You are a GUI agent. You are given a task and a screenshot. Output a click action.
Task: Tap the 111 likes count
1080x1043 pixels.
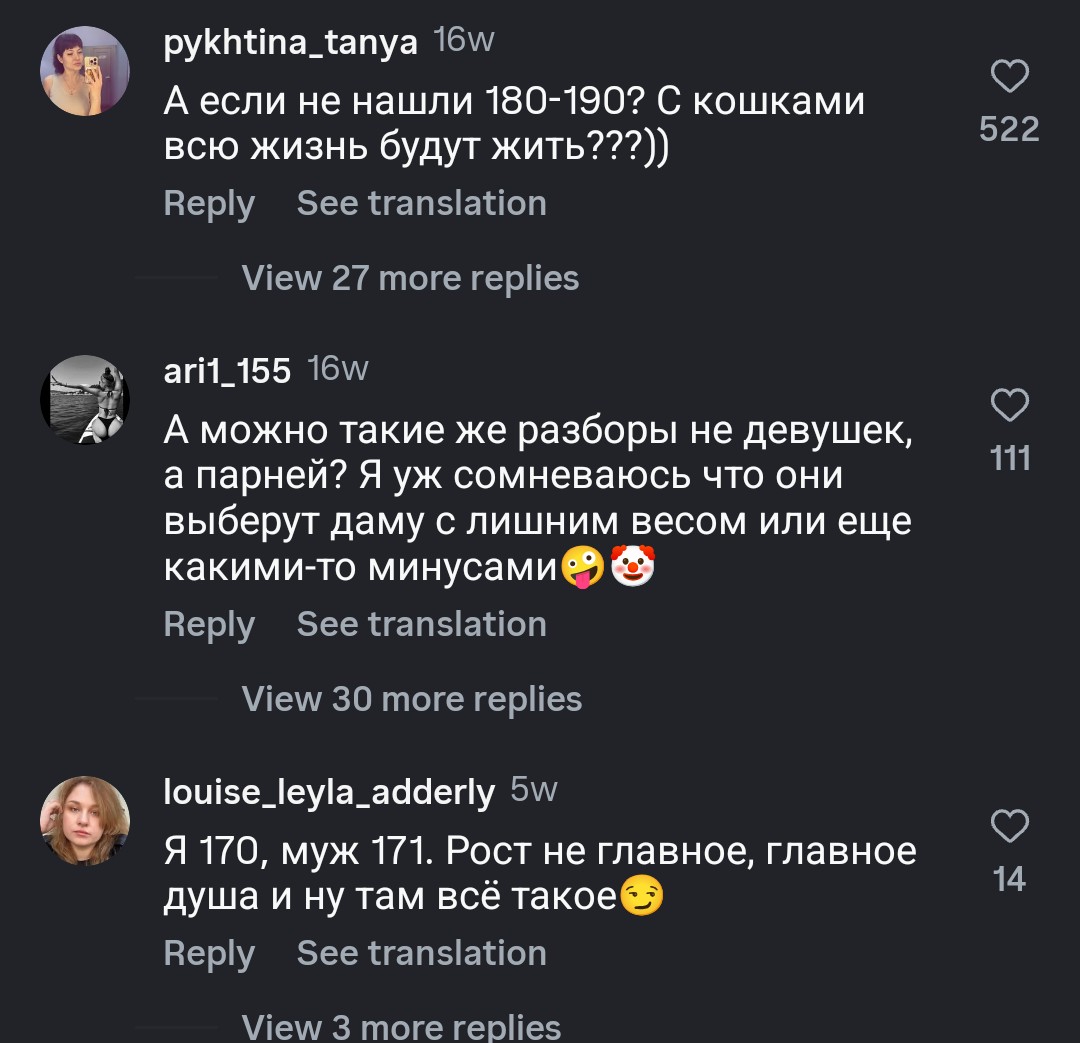[1009, 458]
